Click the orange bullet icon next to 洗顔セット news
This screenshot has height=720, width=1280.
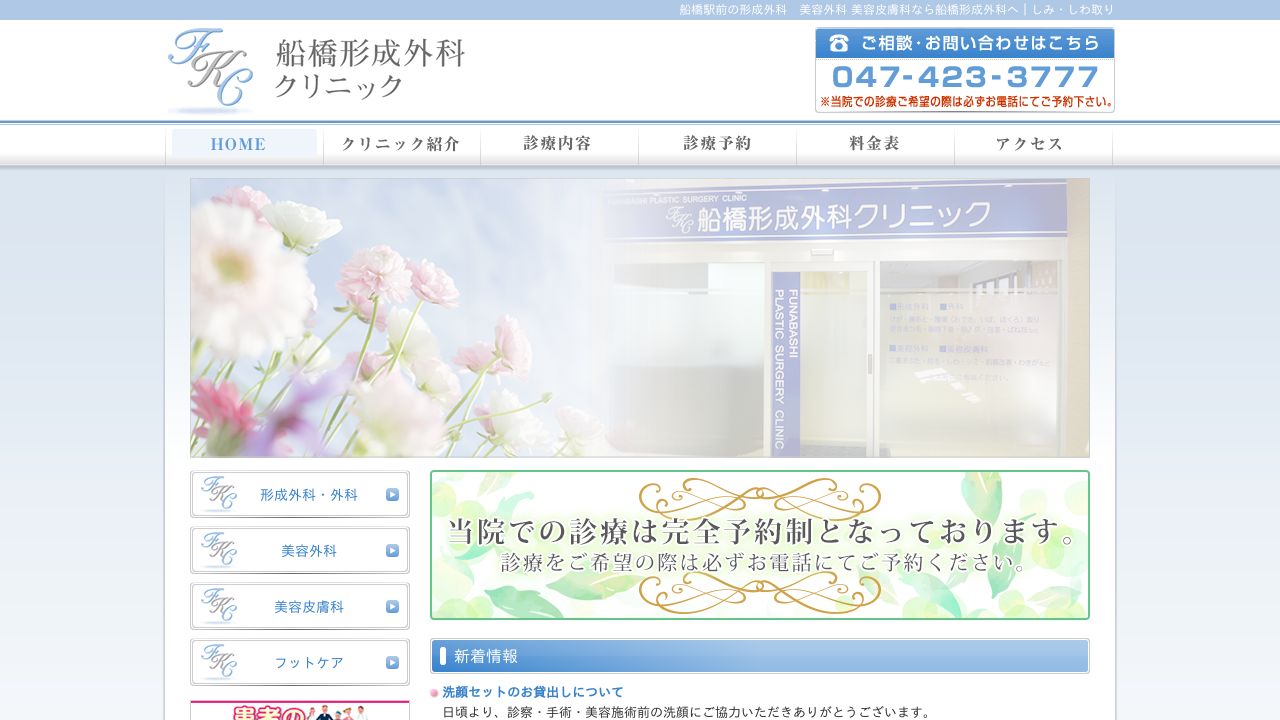tap(434, 692)
